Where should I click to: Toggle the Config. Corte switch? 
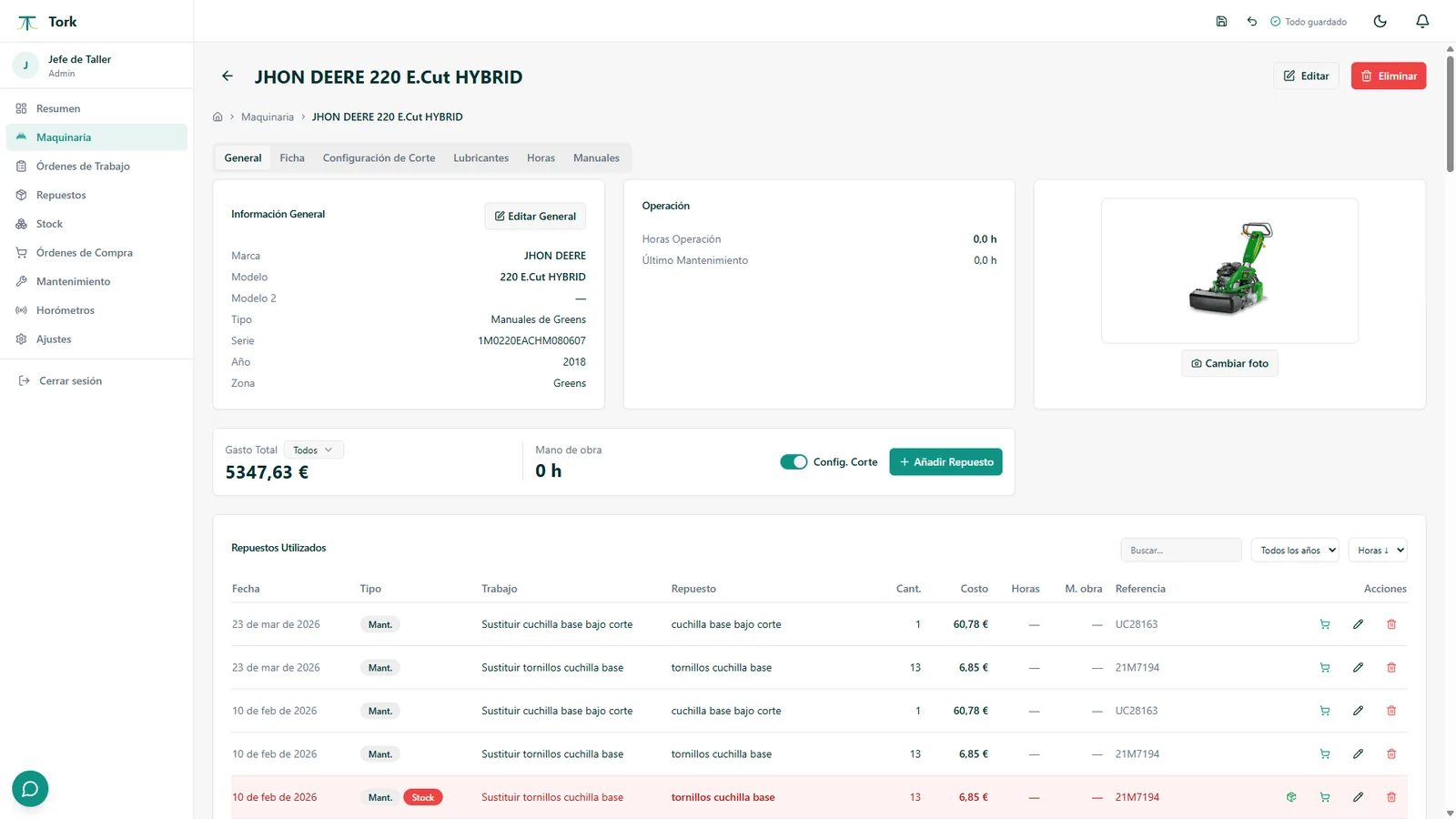coord(794,462)
